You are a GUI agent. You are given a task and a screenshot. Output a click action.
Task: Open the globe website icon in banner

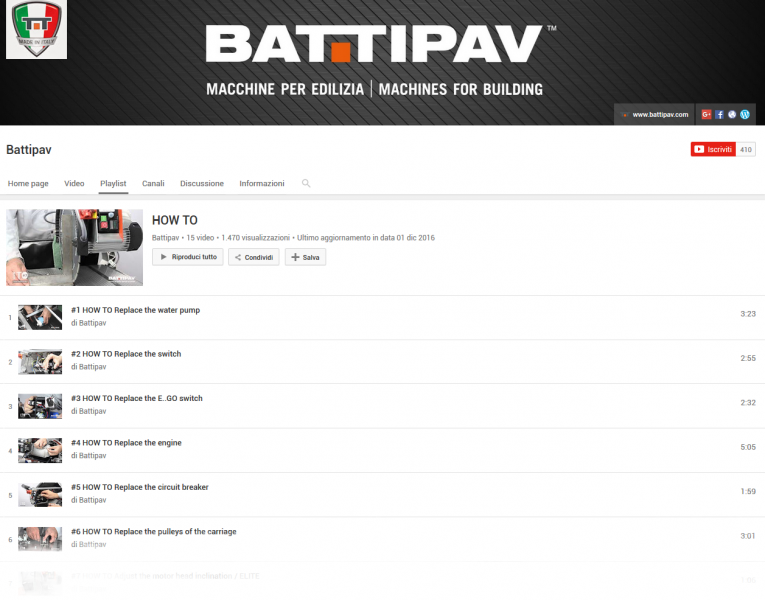pos(732,115)
